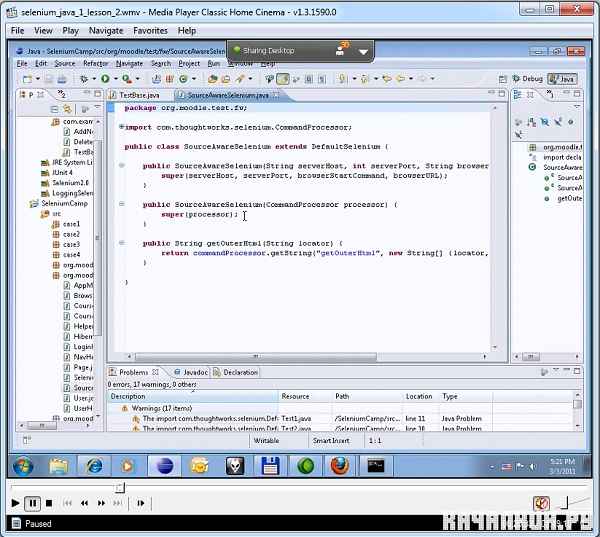
Task: Open the View menu of Media Player Classic
Action: [x=43, y=31]
